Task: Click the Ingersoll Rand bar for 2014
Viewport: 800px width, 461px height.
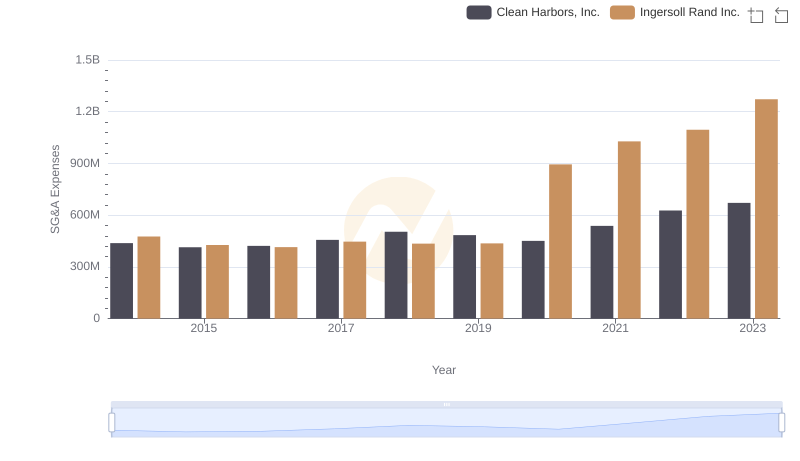Action: pos(149,278)
